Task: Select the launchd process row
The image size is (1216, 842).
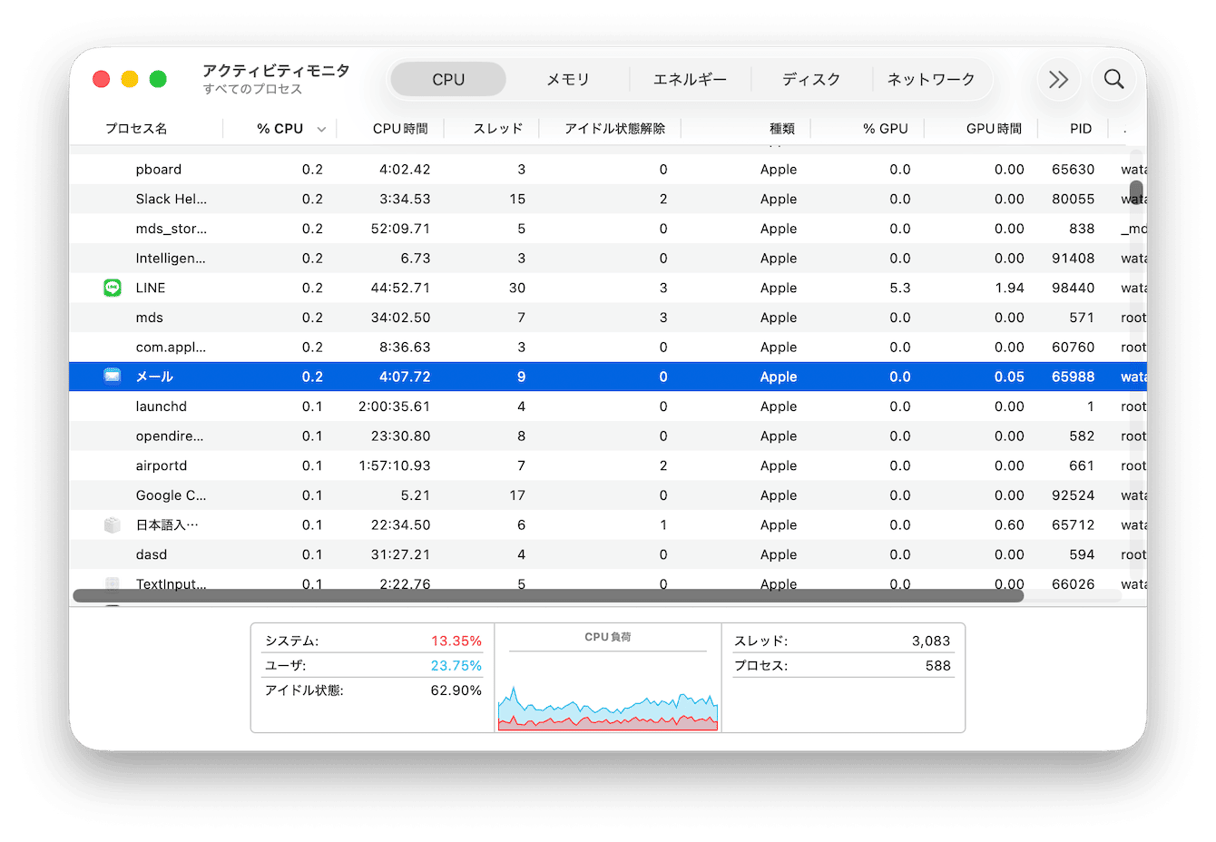Action: tap(300, 406)
